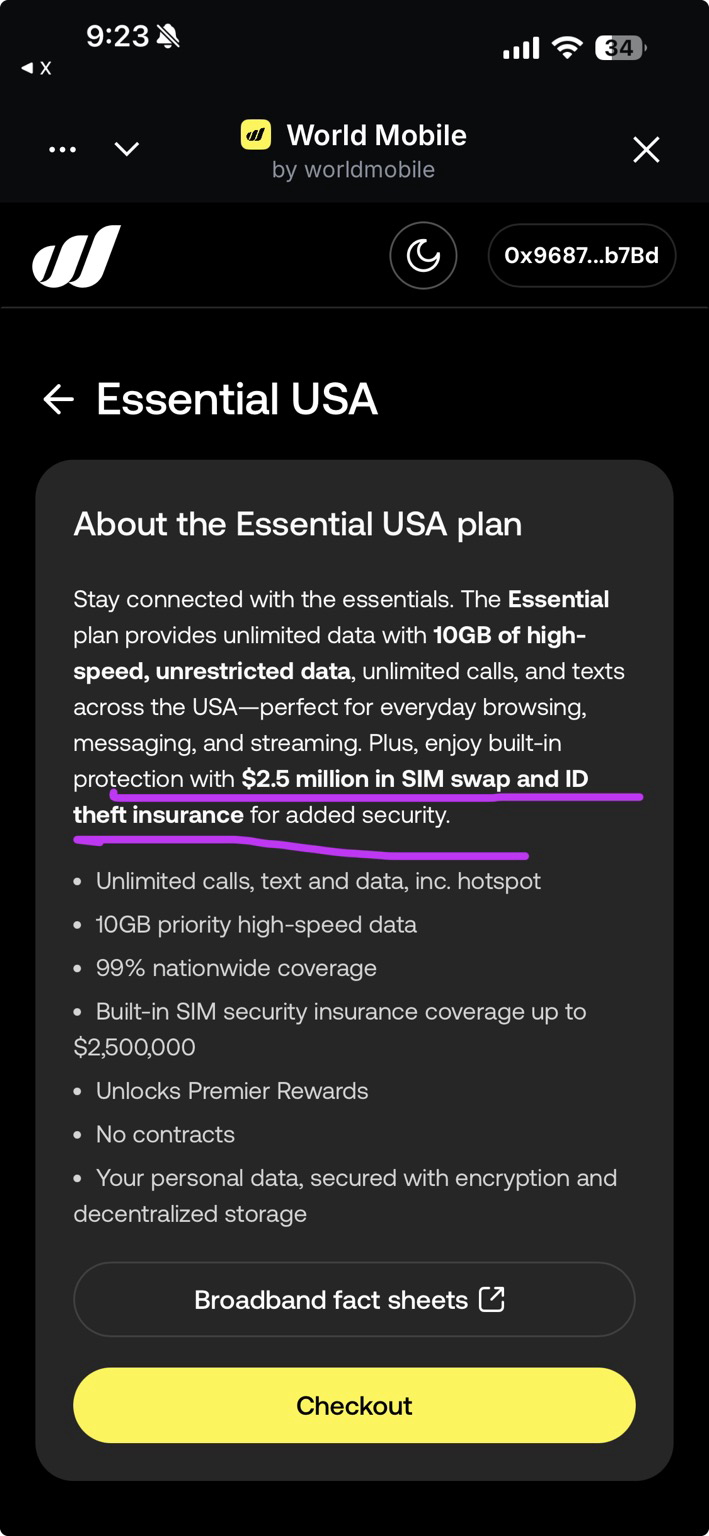Close the World Mobile mini app

point(646,150)
